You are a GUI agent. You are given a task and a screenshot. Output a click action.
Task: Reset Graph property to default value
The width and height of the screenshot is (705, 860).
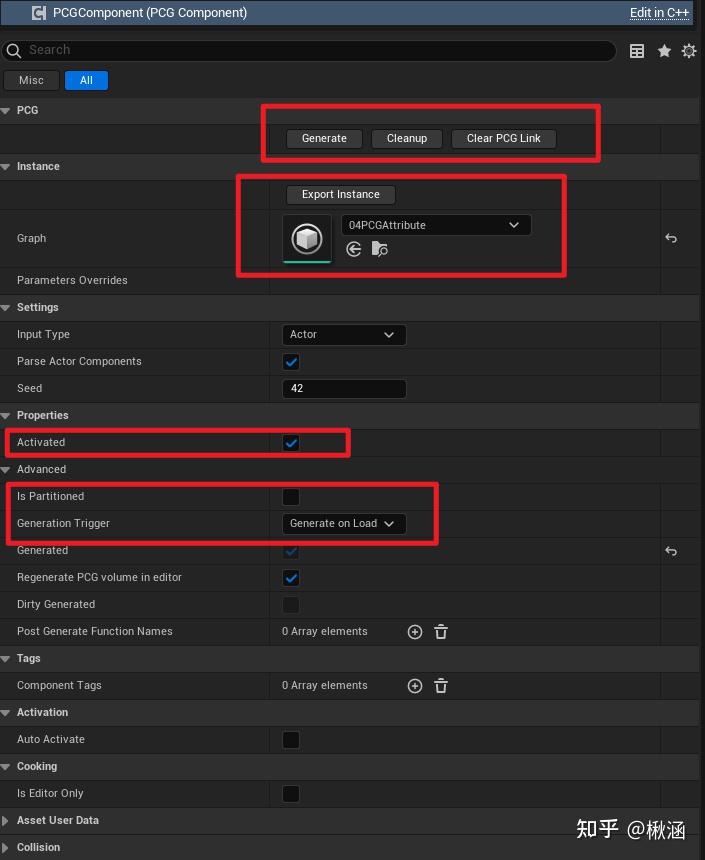[671, 239]
